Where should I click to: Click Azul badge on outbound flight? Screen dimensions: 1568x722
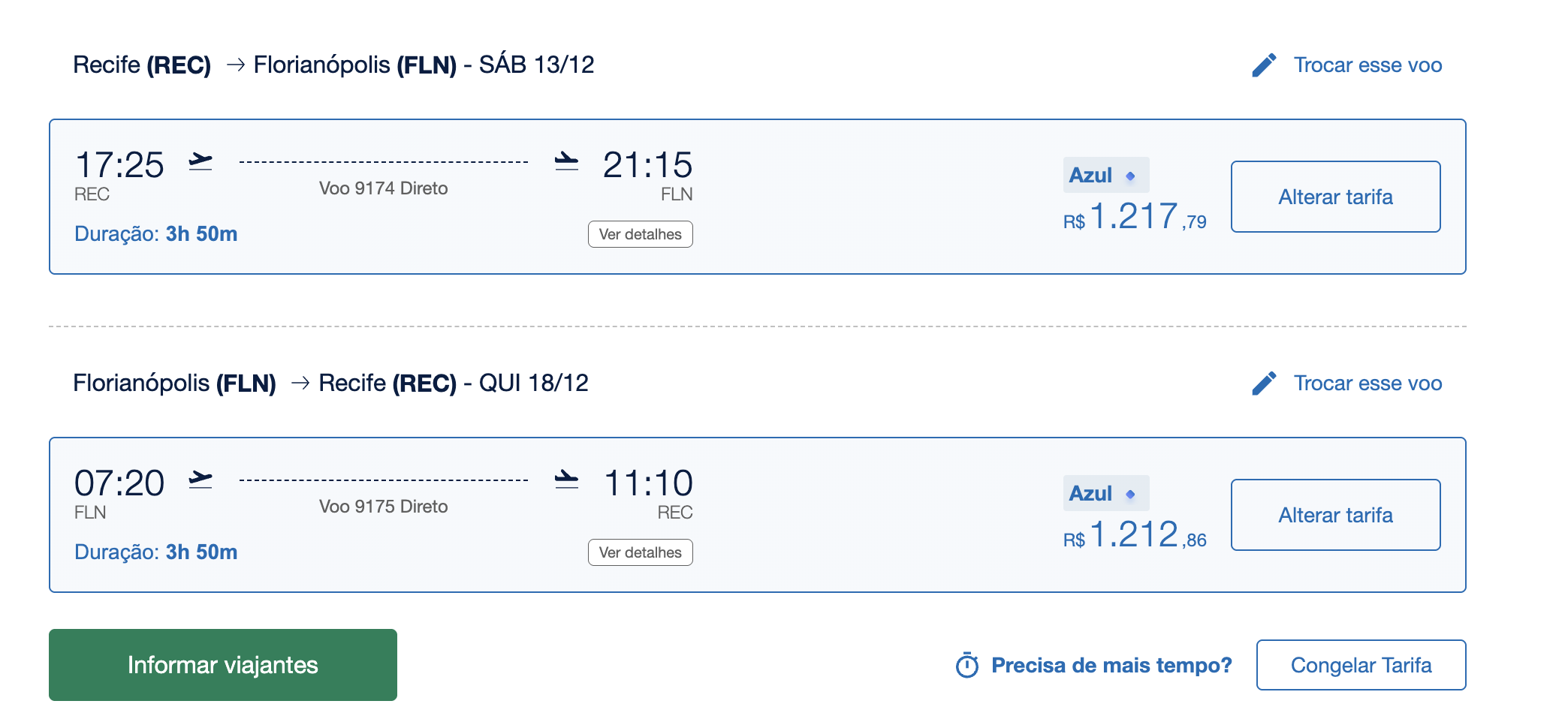tap(1105, 175)
